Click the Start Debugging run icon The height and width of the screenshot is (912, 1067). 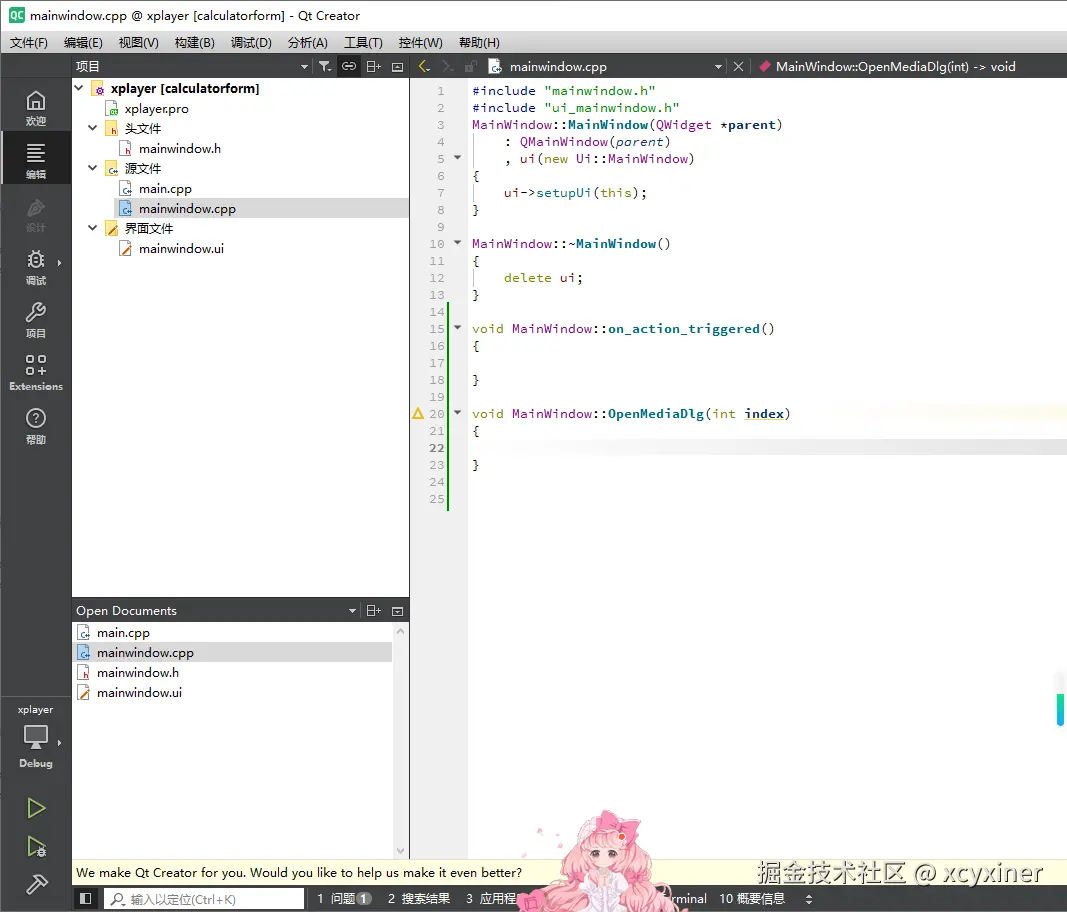(36, 847)
